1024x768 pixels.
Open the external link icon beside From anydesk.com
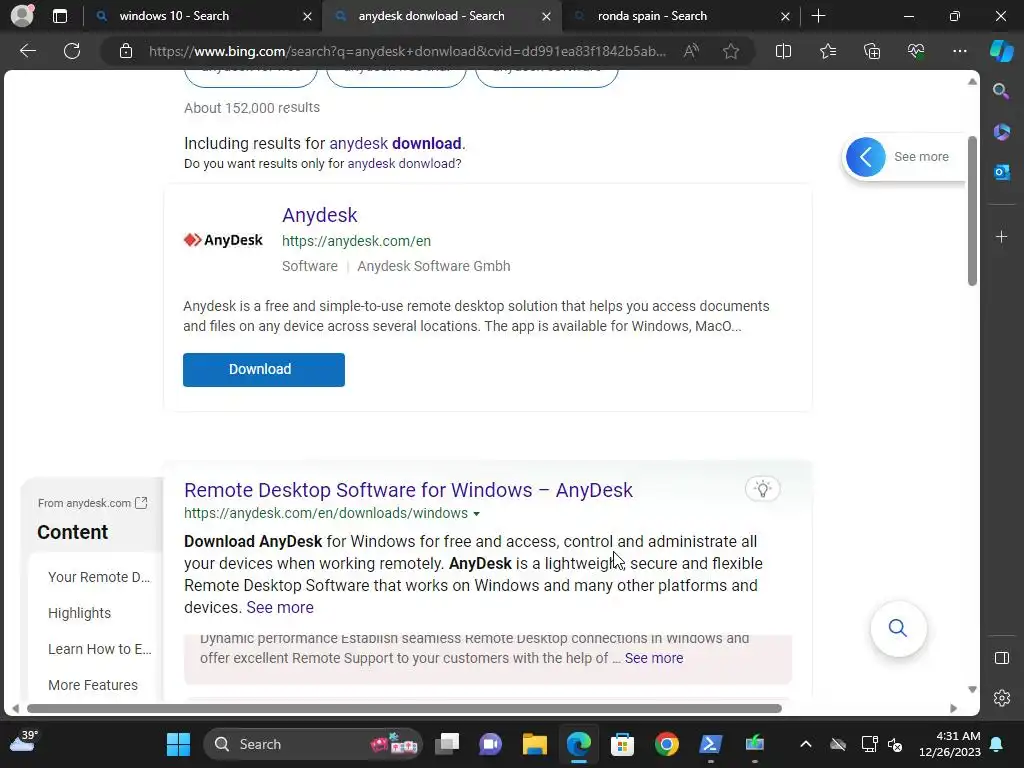pyautogui.click(x=141, y=503)
